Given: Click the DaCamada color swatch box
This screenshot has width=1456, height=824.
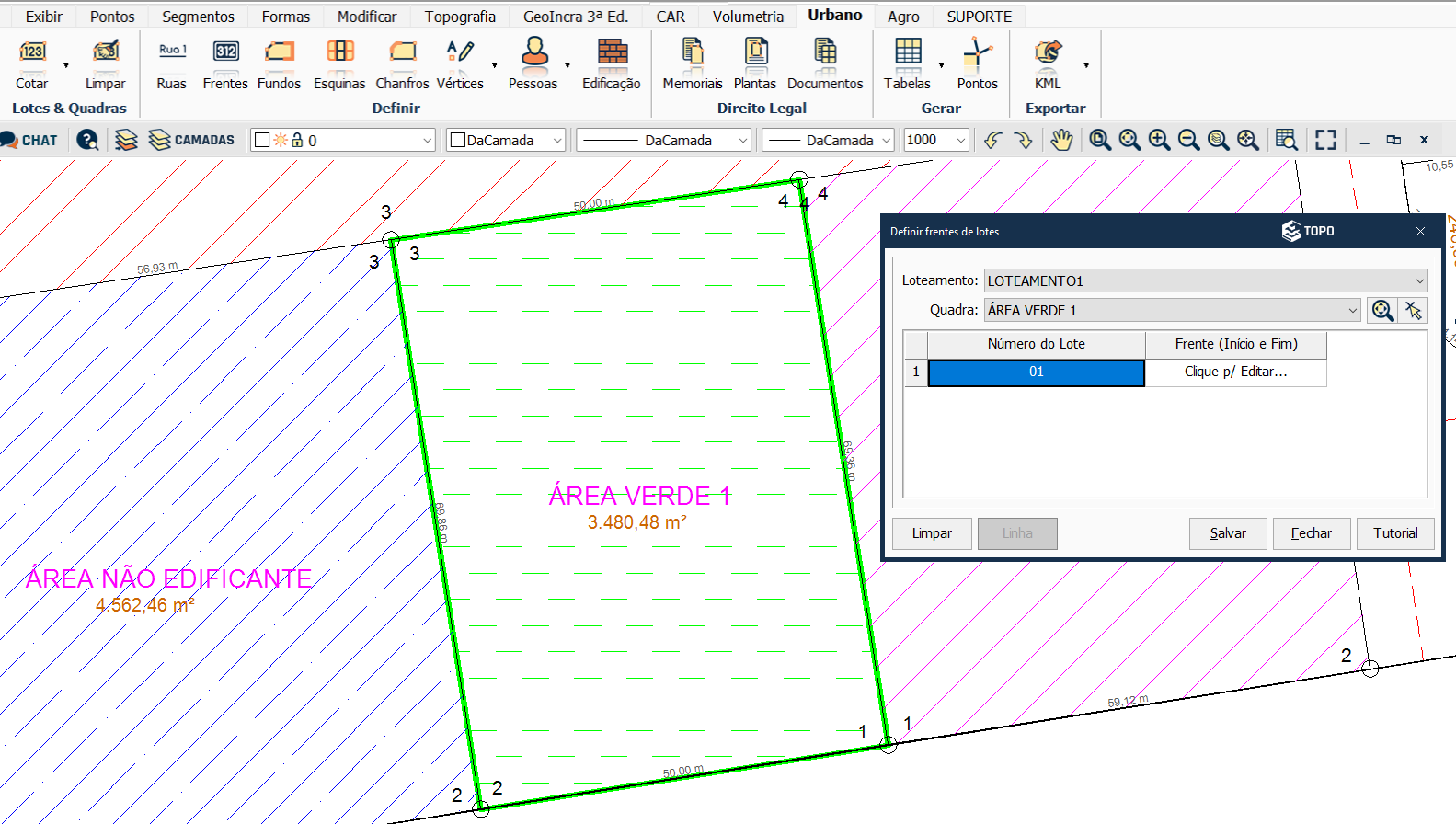Looking at the screenshot, I should pyautogui.click(x=458, y=140).
